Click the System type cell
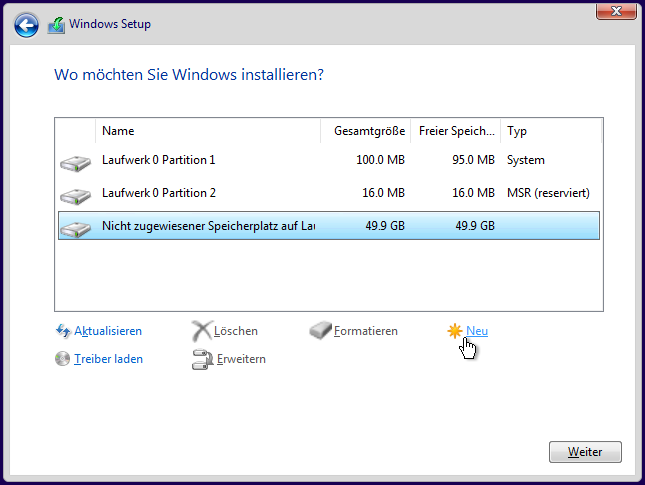 click(x=526, y=160)
